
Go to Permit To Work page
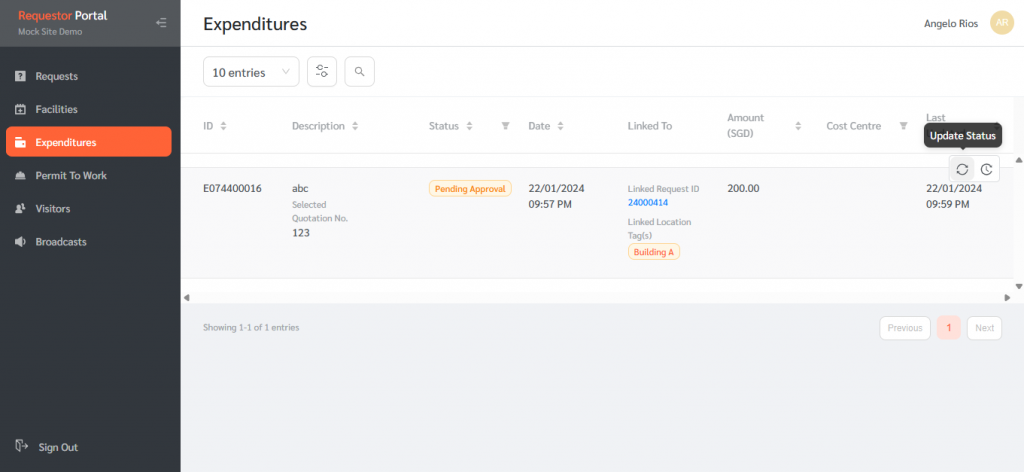70,175
